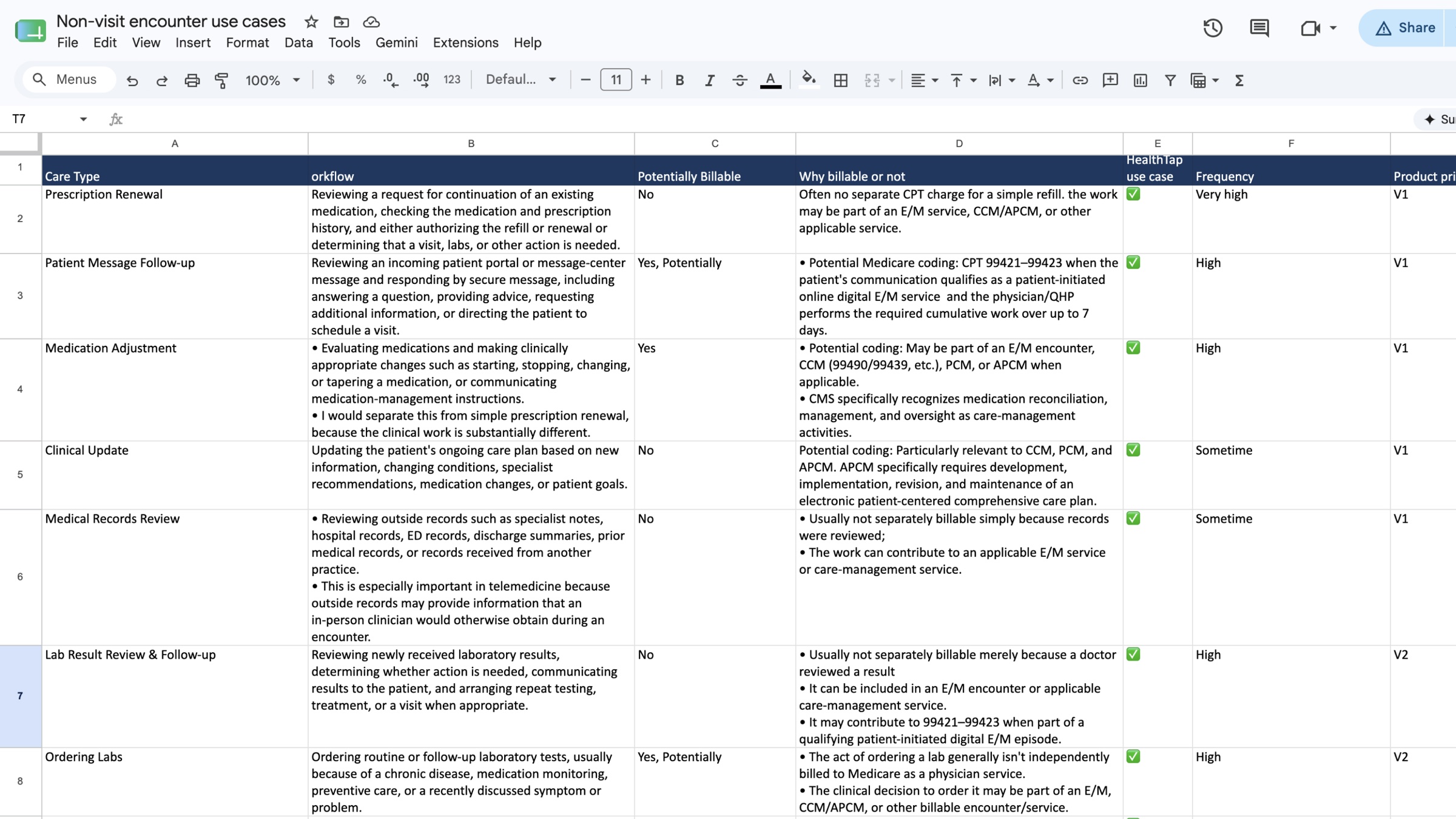
Task: Toggle checkbox in Prescription Renewal row
Action: [1133, 194]
